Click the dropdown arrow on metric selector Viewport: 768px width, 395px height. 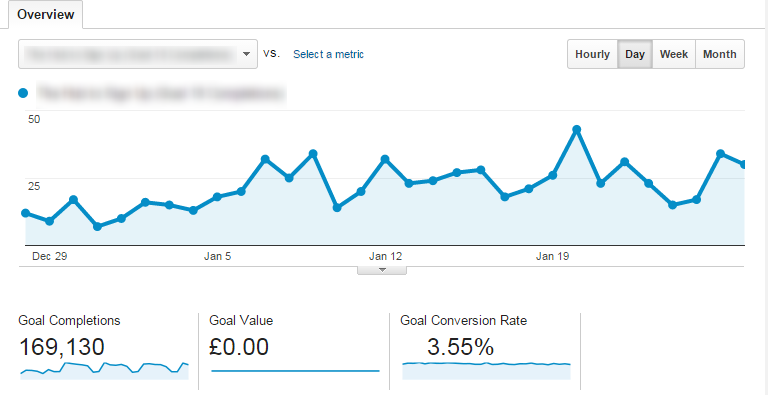coord(247,54)
